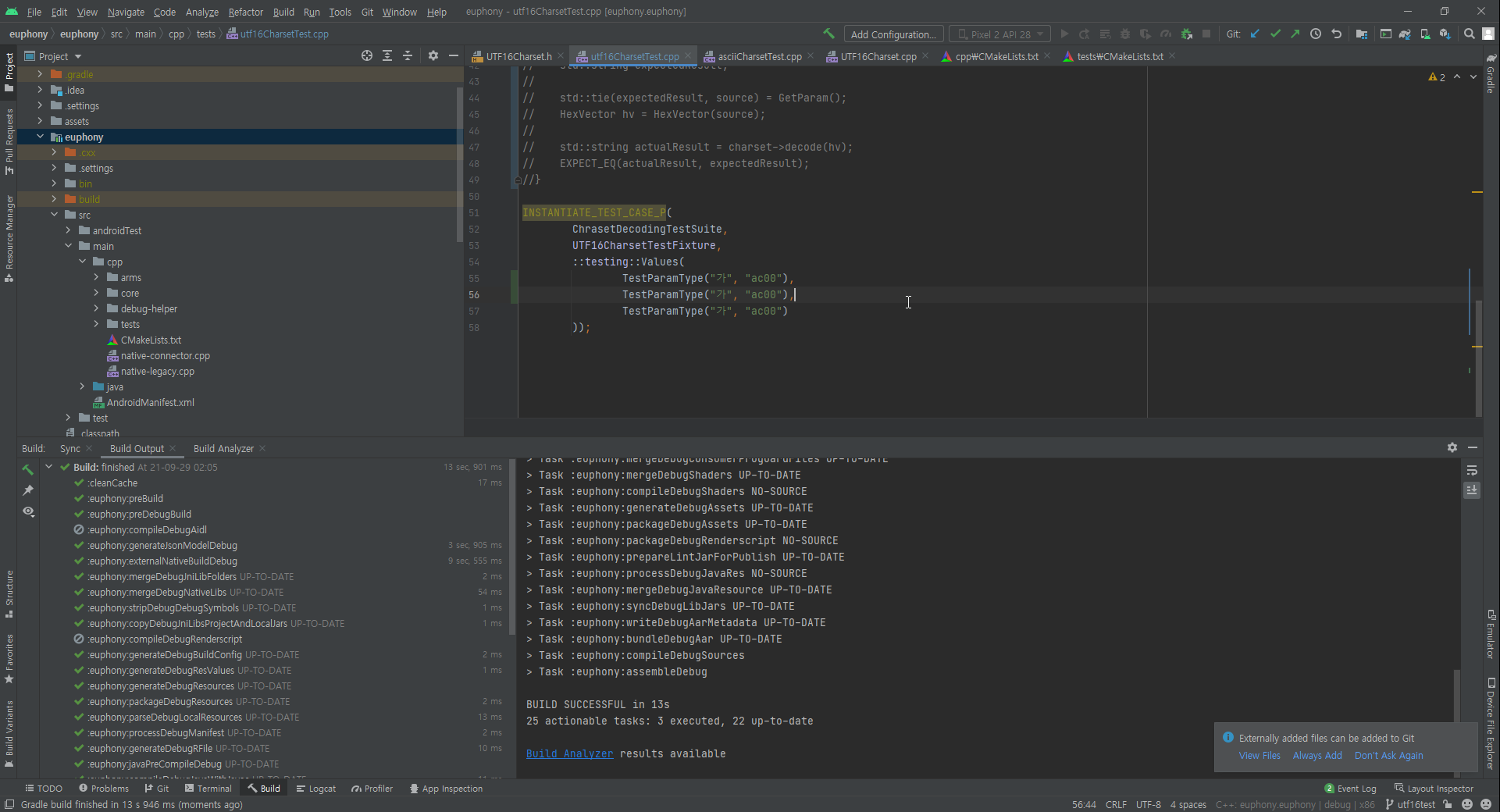
Task: Open the Pixel 2 API 28 device dropdown
Action: (x=999, y=34)
